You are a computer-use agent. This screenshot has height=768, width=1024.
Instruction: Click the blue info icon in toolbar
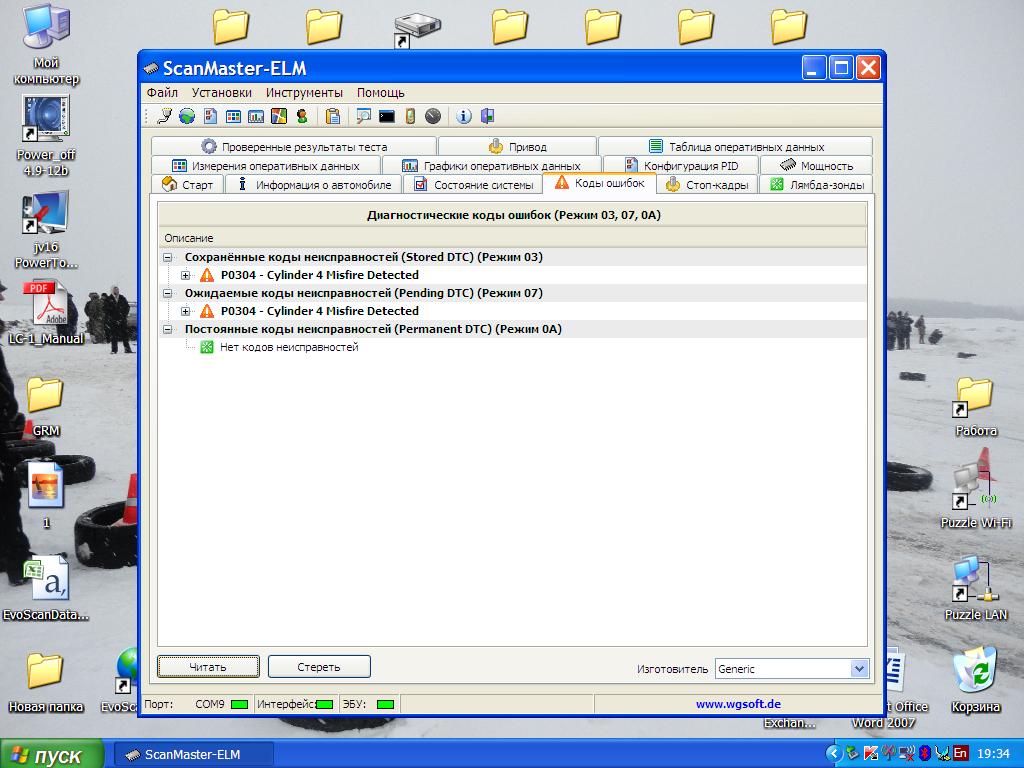464,116
